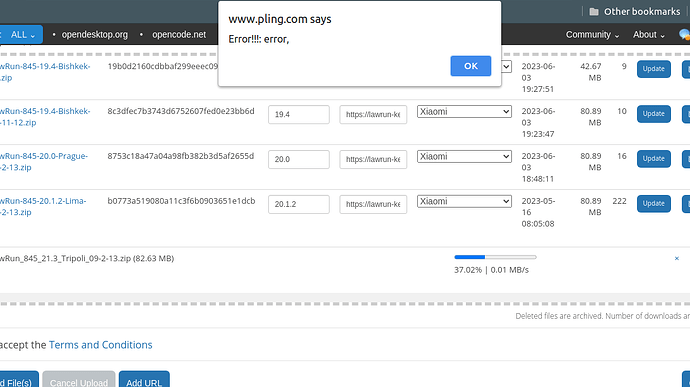Viewport: 690px width, 387px height.
Task: Expand the ALL category dropdown
Action: [21, 35]
